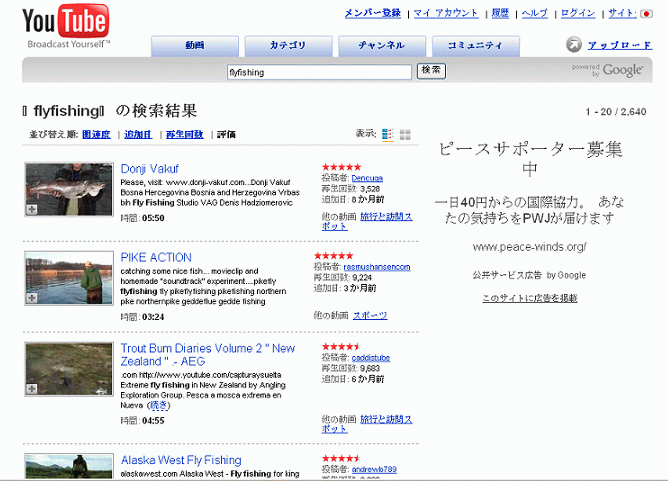Click このサイトに広告を掲載 link

530,298
